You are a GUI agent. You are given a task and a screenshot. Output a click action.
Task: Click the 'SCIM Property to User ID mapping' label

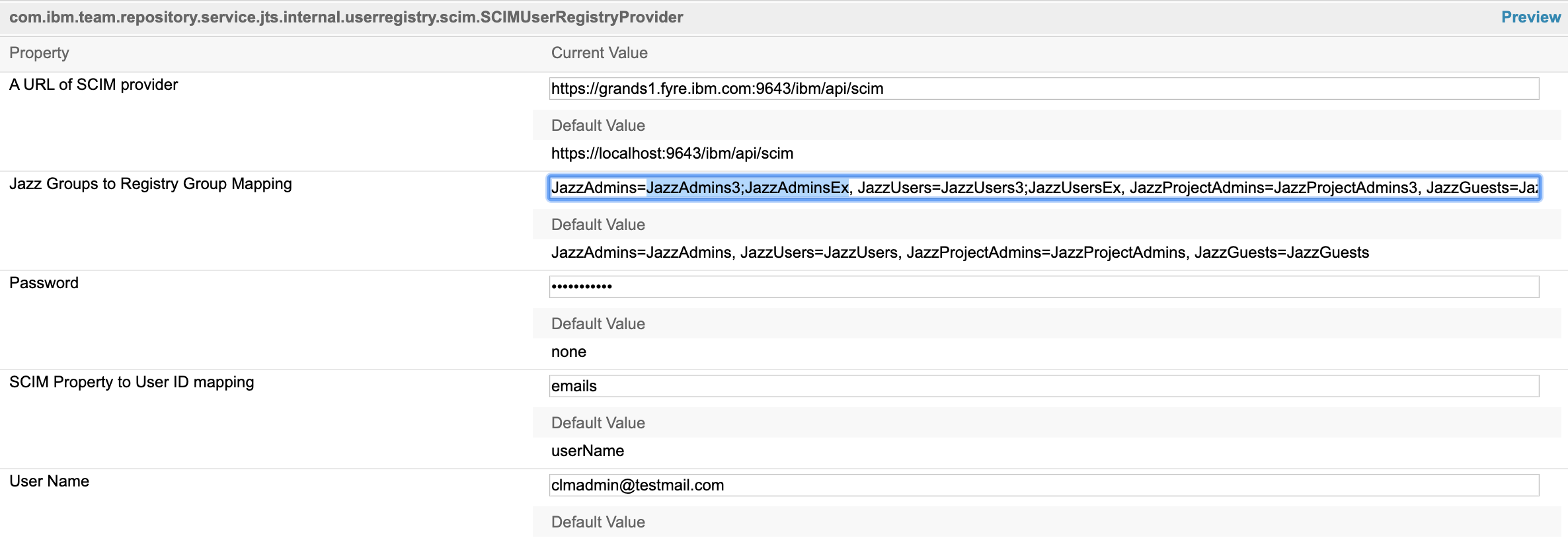click(132, 382)
